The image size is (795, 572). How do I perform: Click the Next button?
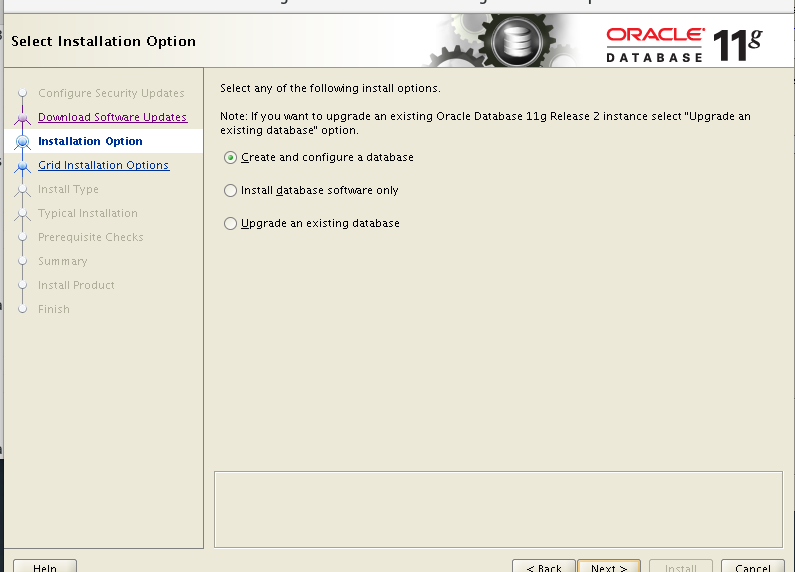pos(609,566)
